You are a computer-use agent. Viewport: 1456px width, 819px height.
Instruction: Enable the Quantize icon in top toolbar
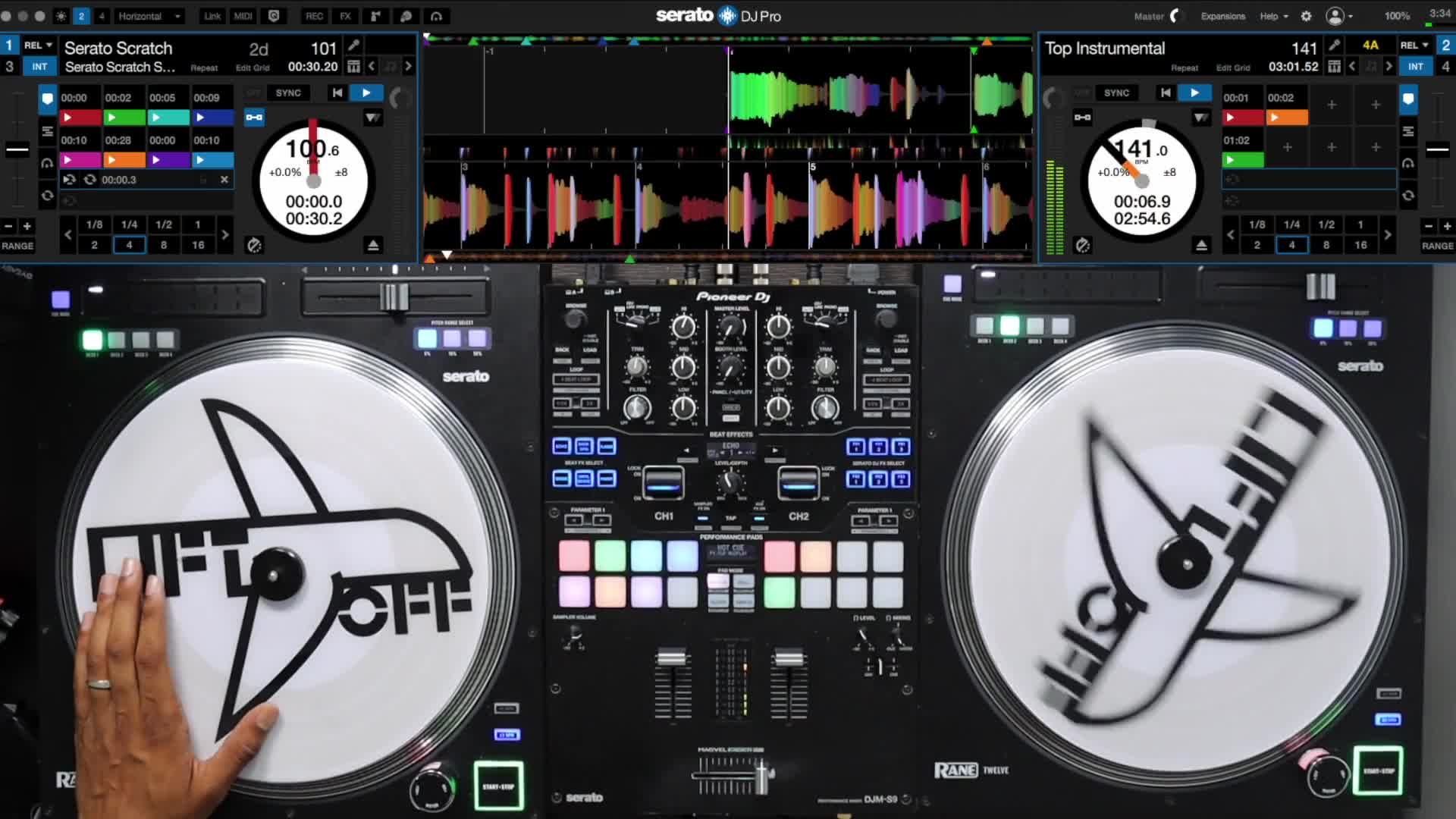point(274,16)
